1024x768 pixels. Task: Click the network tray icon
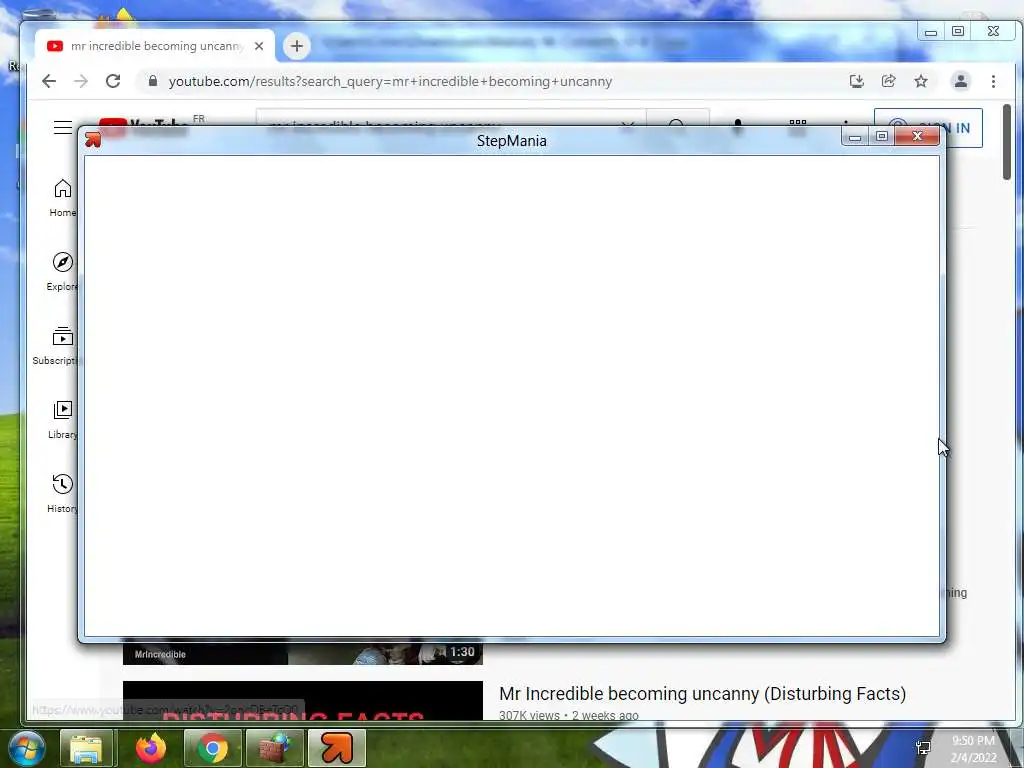(x=923, y=748)
